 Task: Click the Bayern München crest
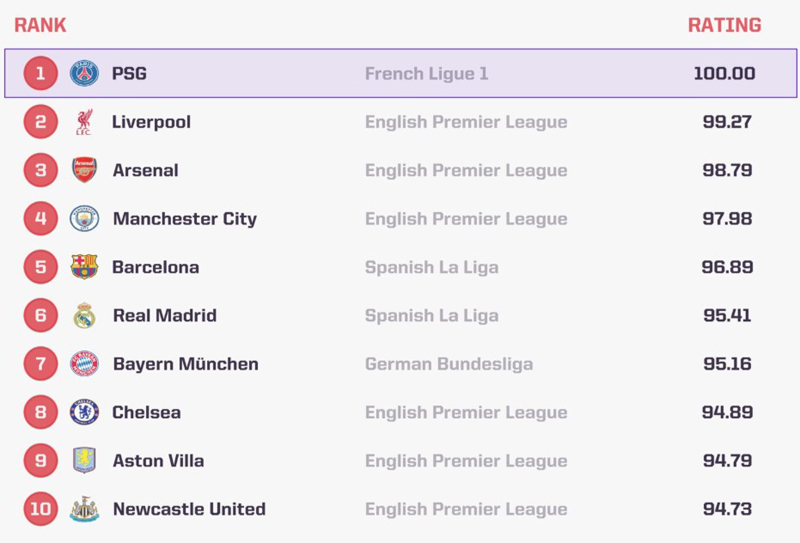[x=84, y=363]
